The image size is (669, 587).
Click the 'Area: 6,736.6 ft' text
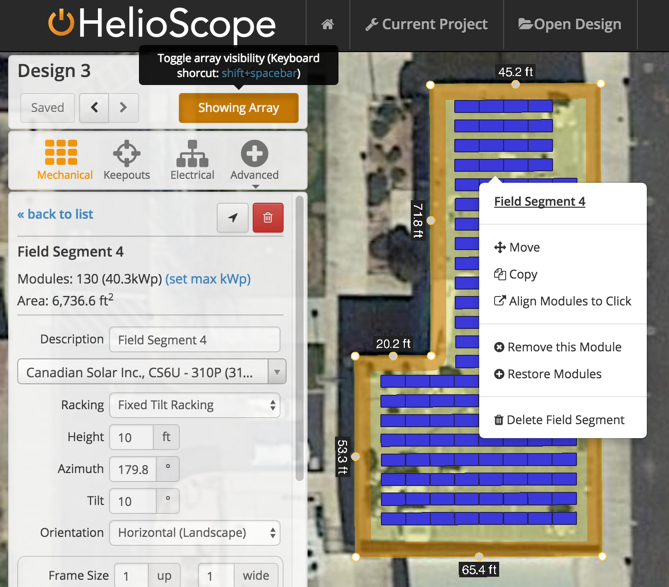pos(65,300)
